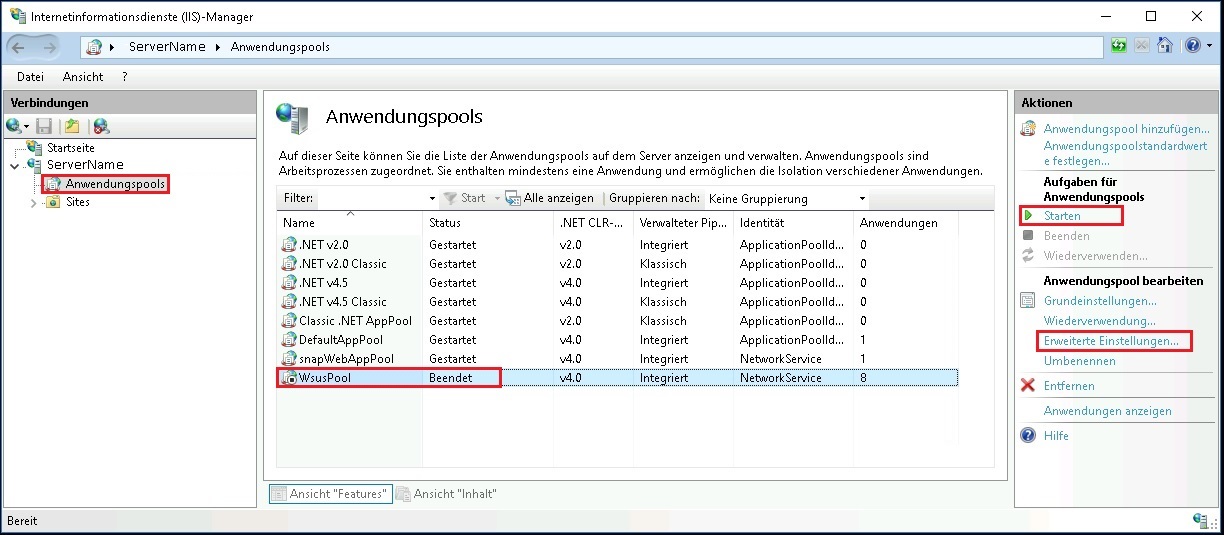Switch to Ansicht "Inhalt" tab
The height and width of the screenshot is (535, 1224).
coord(447,494)
